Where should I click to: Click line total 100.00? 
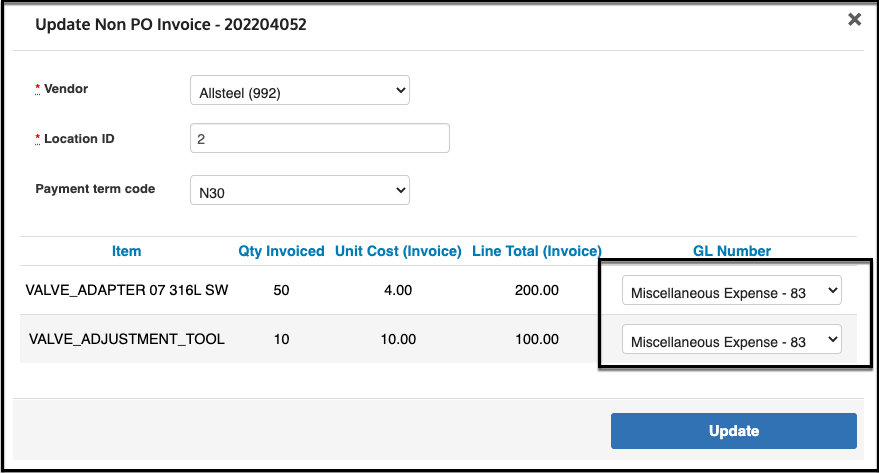click(537, 339)
